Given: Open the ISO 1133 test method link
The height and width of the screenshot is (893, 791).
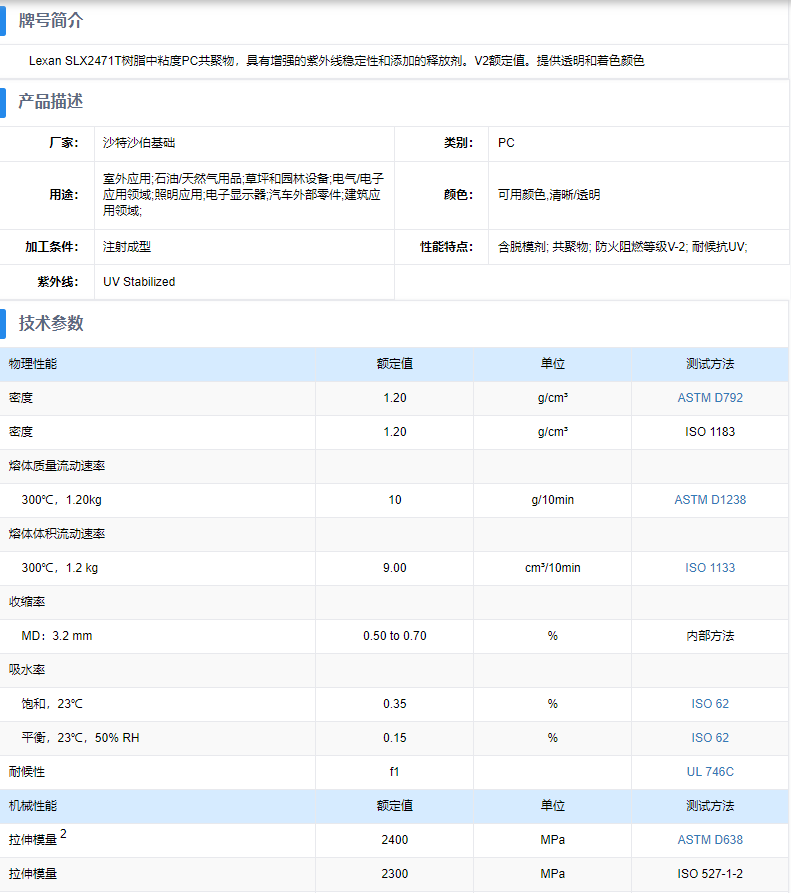Looking at the screenshot, I should point(710,568).
